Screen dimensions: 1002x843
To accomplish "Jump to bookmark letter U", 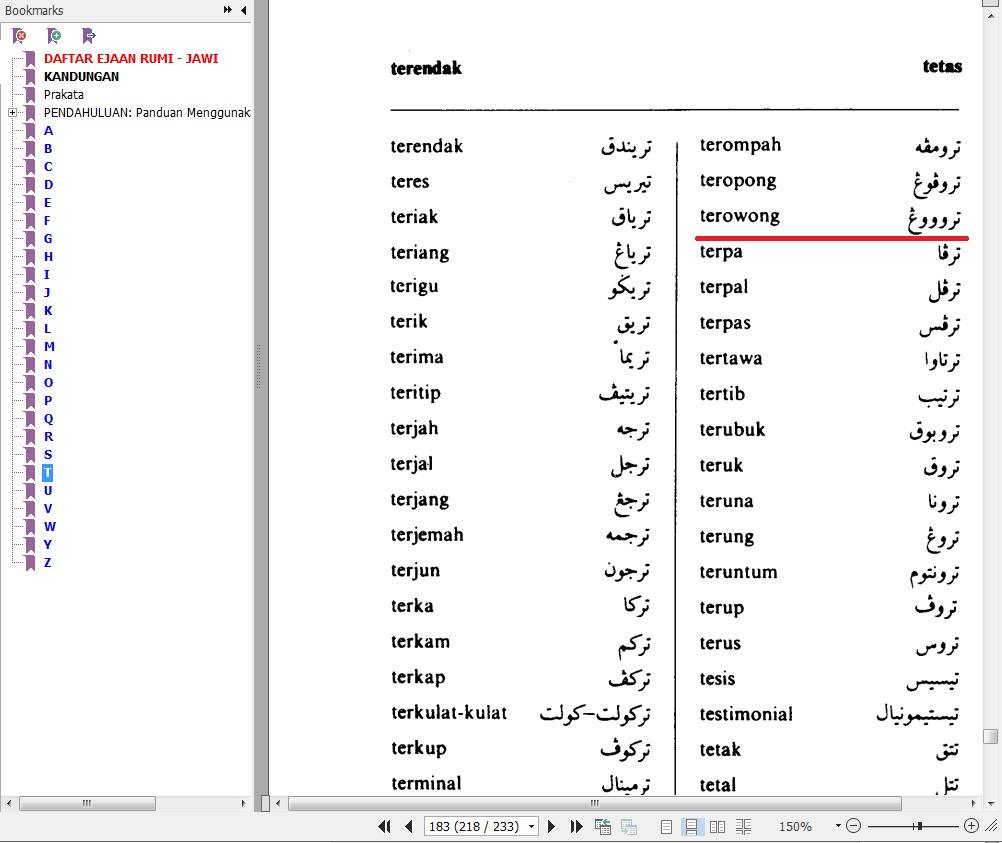I will 48,491.
